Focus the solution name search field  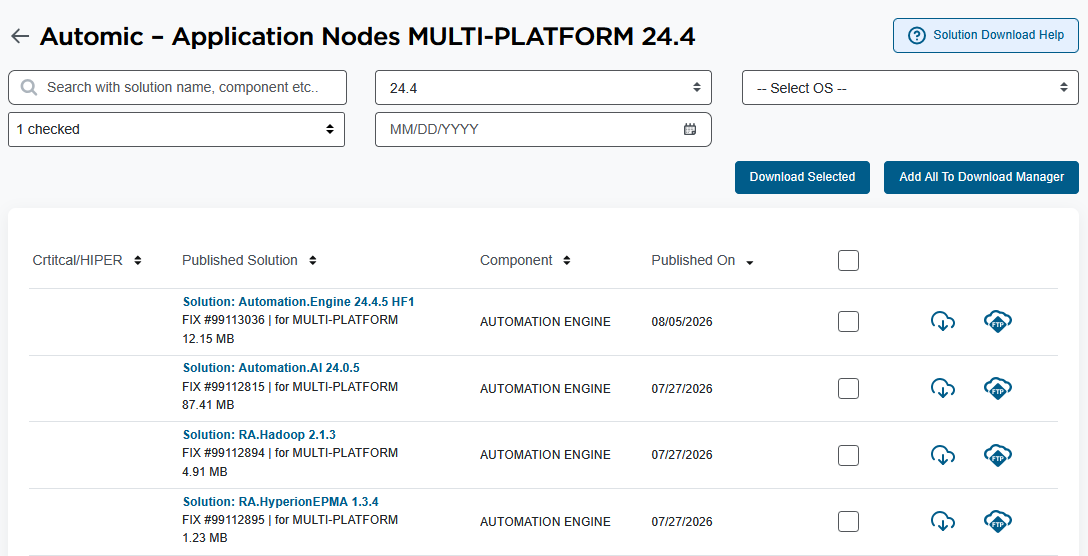(177, 87)
